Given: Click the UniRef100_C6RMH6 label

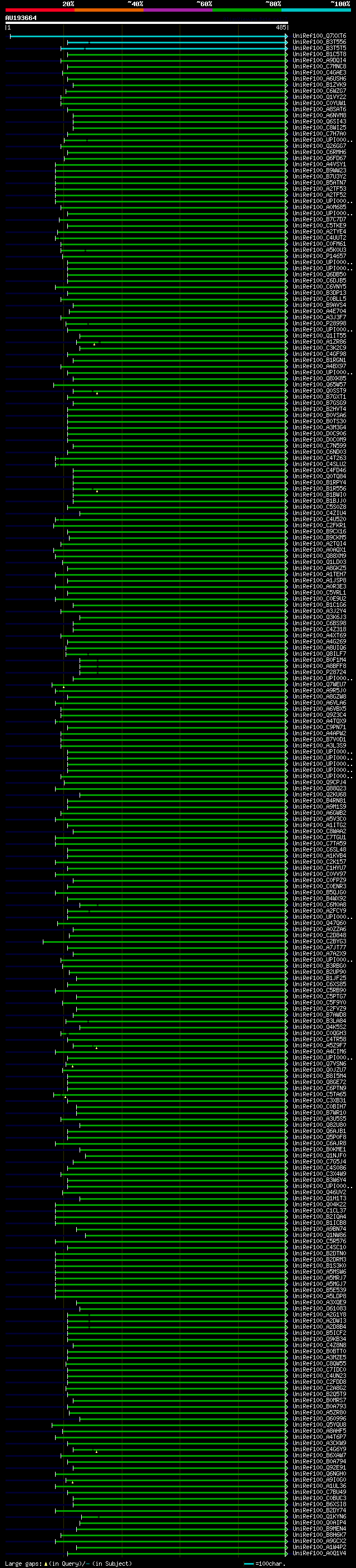Looking at the screenshot, I should 319,153.
